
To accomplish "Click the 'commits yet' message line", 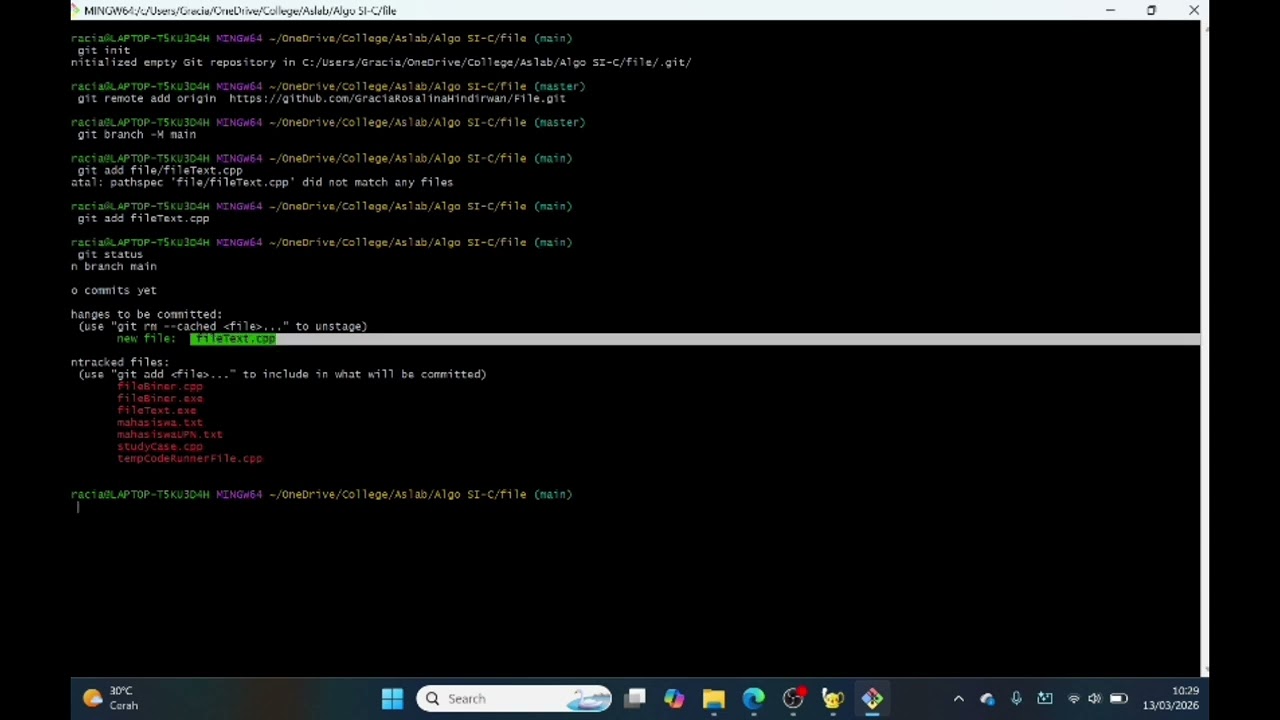I will tap(113, 290).
